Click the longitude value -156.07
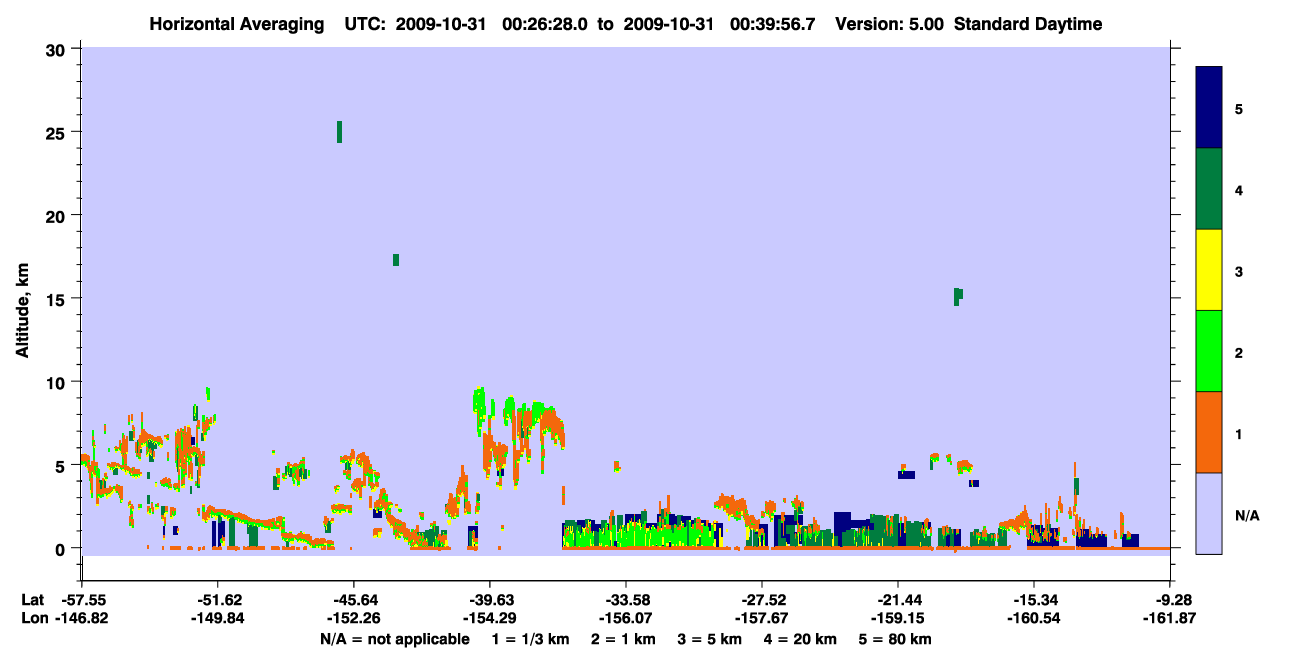Viewport: 1300px width, 667px height. [625, 618]
